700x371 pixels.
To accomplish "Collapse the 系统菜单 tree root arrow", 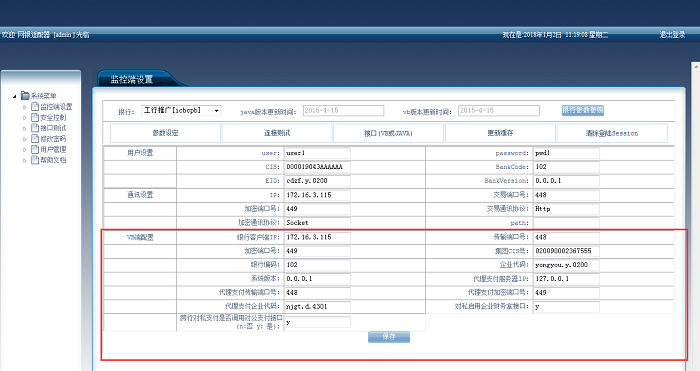I will pos(15,96).
